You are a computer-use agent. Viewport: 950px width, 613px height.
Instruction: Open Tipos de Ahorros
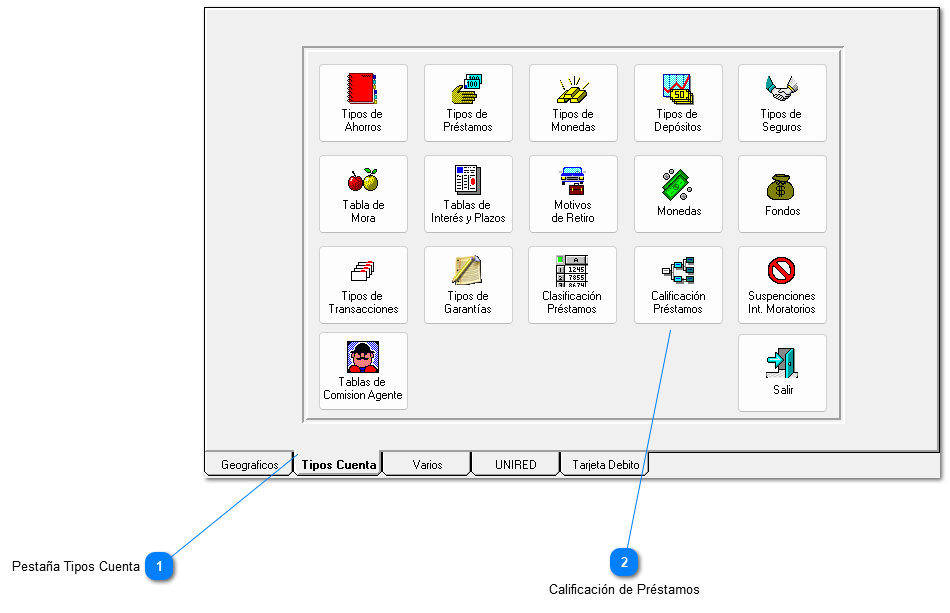click(363, 103)
